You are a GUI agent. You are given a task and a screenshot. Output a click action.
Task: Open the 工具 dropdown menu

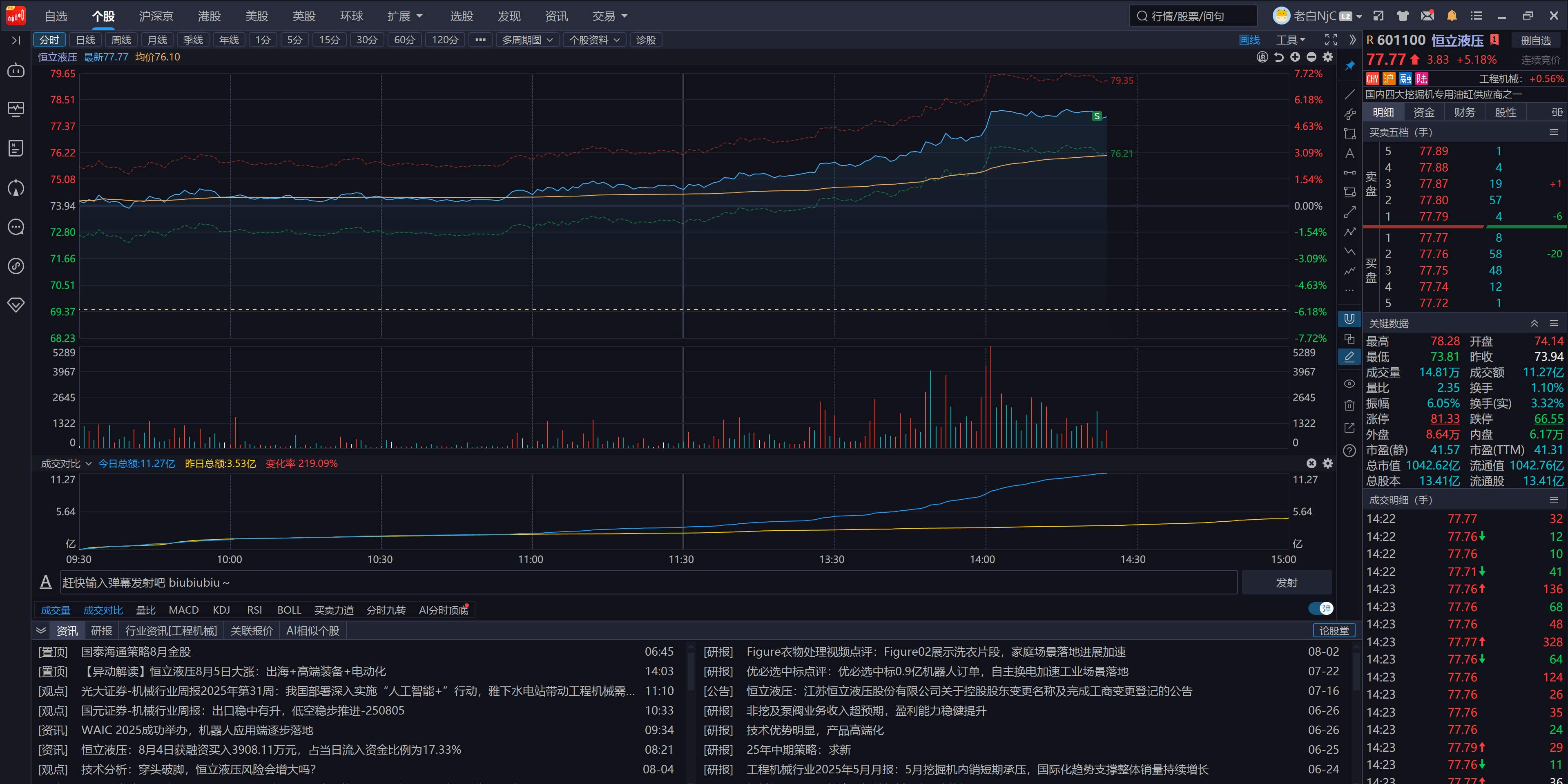(1290, 40)
